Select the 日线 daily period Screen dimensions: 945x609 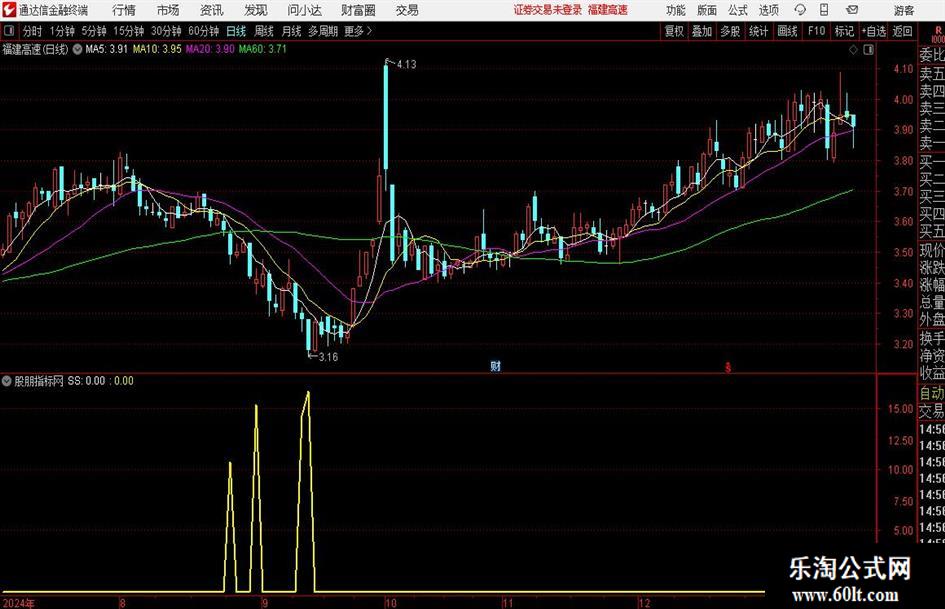tap(236, 31)
